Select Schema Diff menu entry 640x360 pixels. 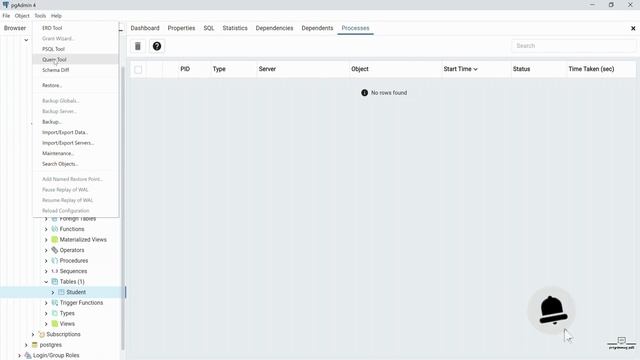(76, 70)
